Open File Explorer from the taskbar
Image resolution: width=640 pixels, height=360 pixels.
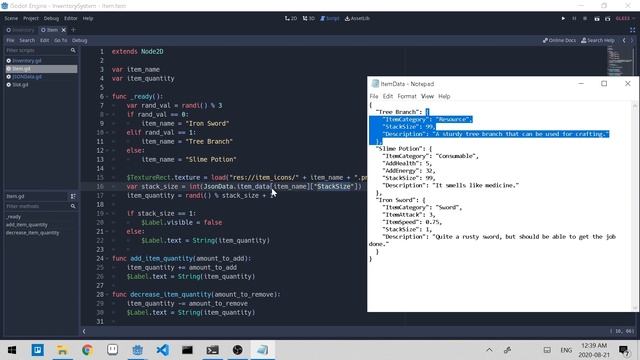[62, 350]
